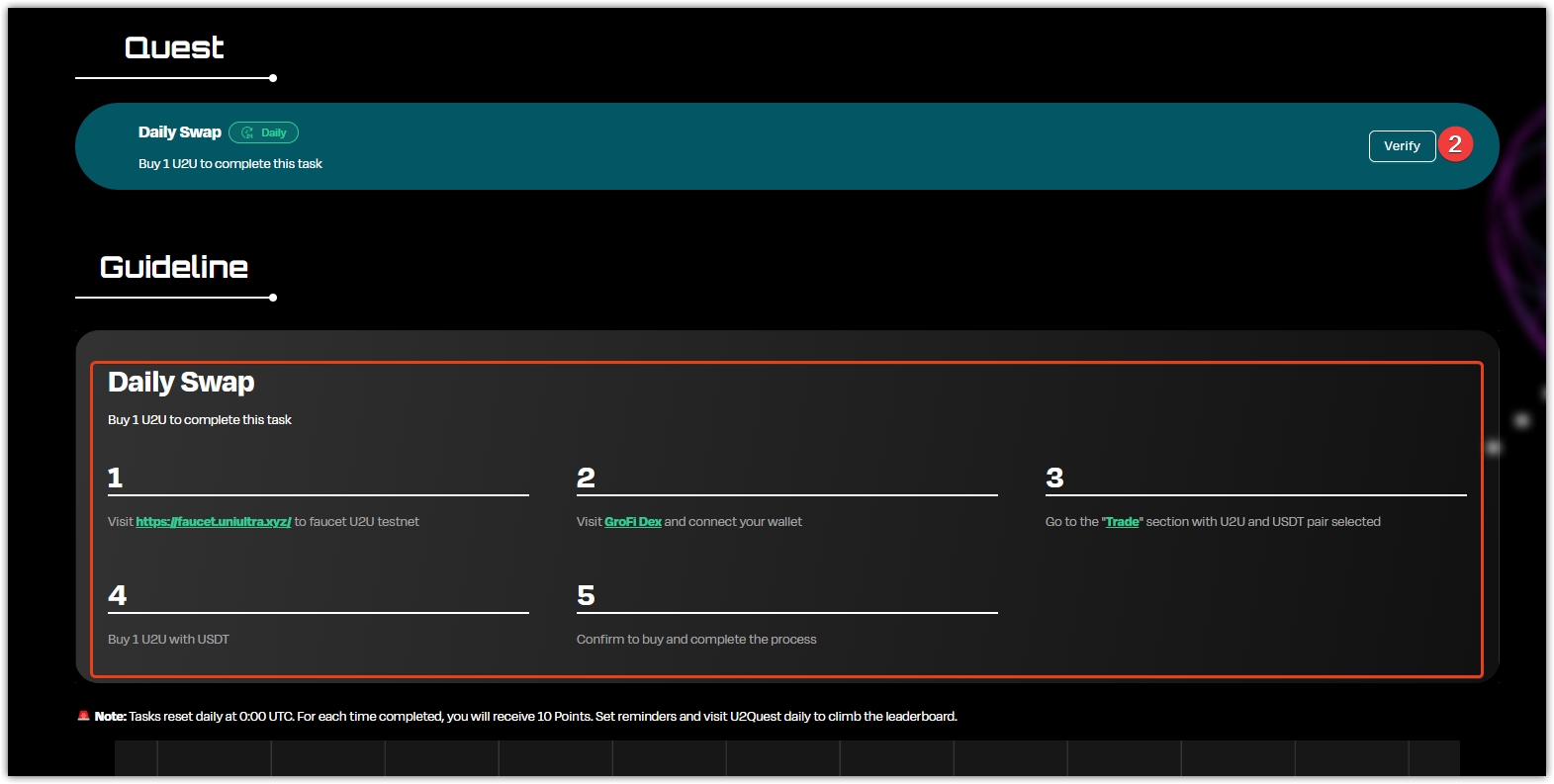Open the GroFi Dex link
Image resolution: width=1554 pixels, height=784 pixels.
tap(632, 522)
